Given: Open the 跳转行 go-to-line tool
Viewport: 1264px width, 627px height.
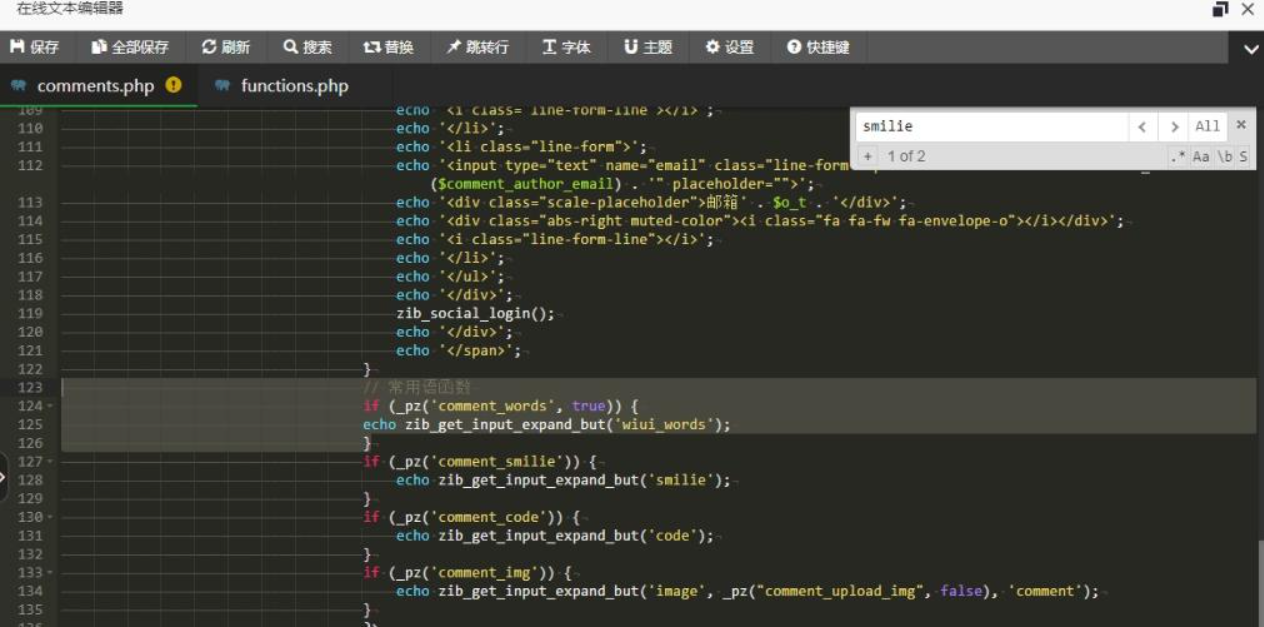Looking at the screenshot, I should click(453, 47).
